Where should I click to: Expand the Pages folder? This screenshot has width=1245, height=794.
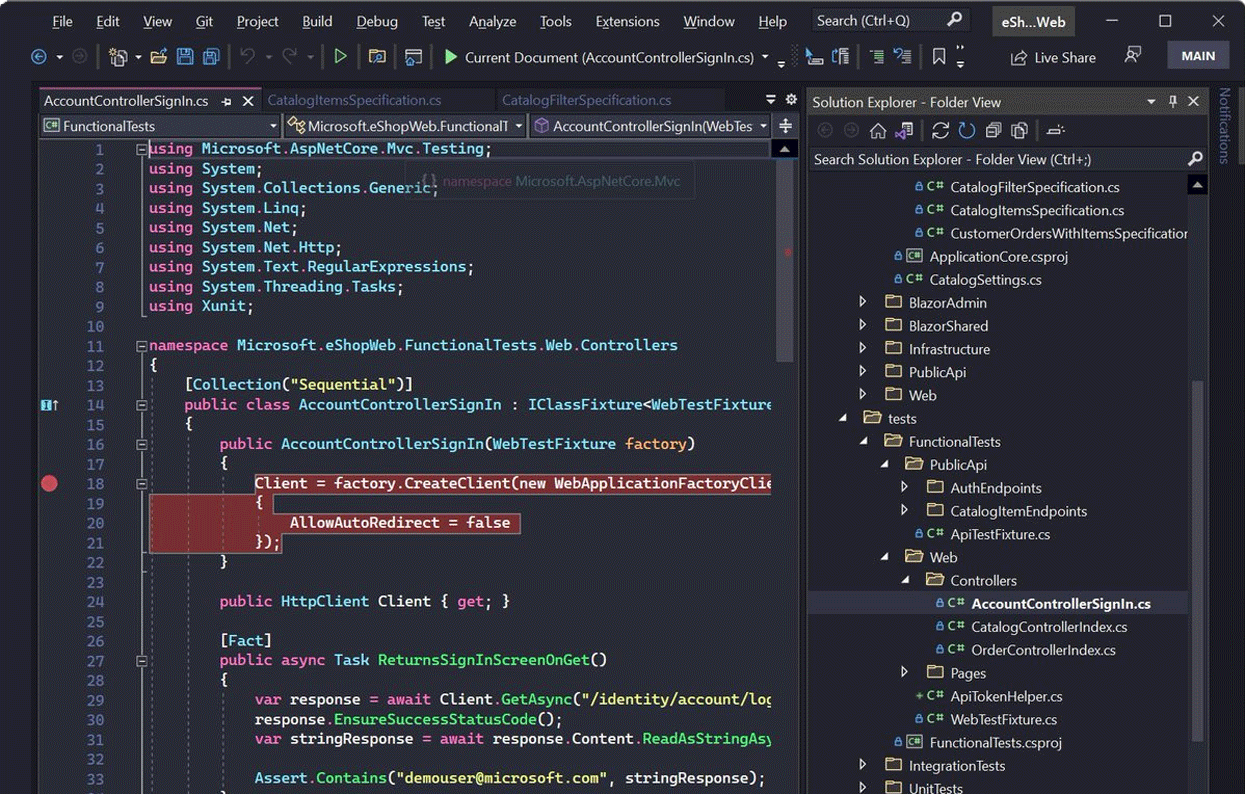905,673
